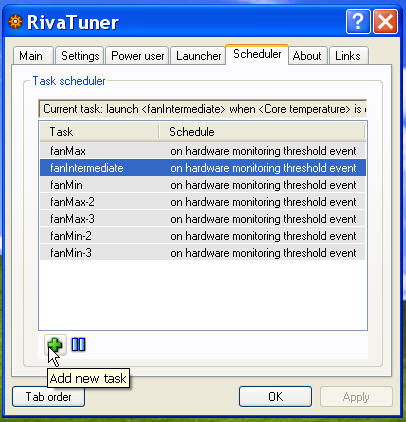Open the Settings tab
The height and width of the screenshot is (422, 406).
click(80, 56)
